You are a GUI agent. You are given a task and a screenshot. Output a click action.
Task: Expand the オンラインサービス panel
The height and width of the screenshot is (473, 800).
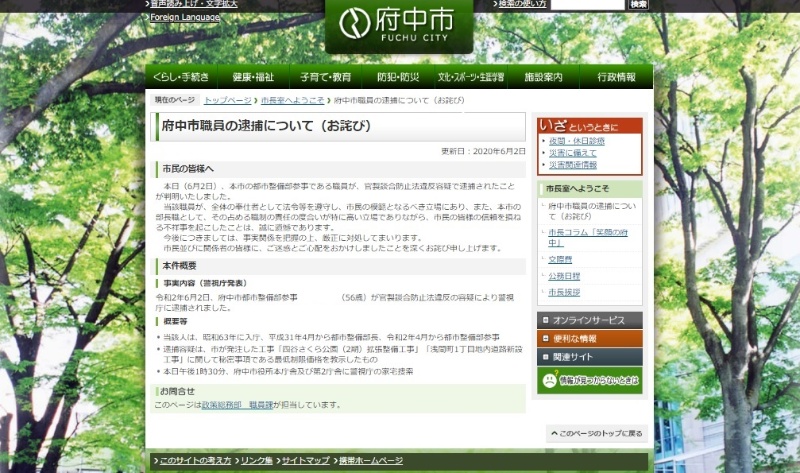click(590, 320)
